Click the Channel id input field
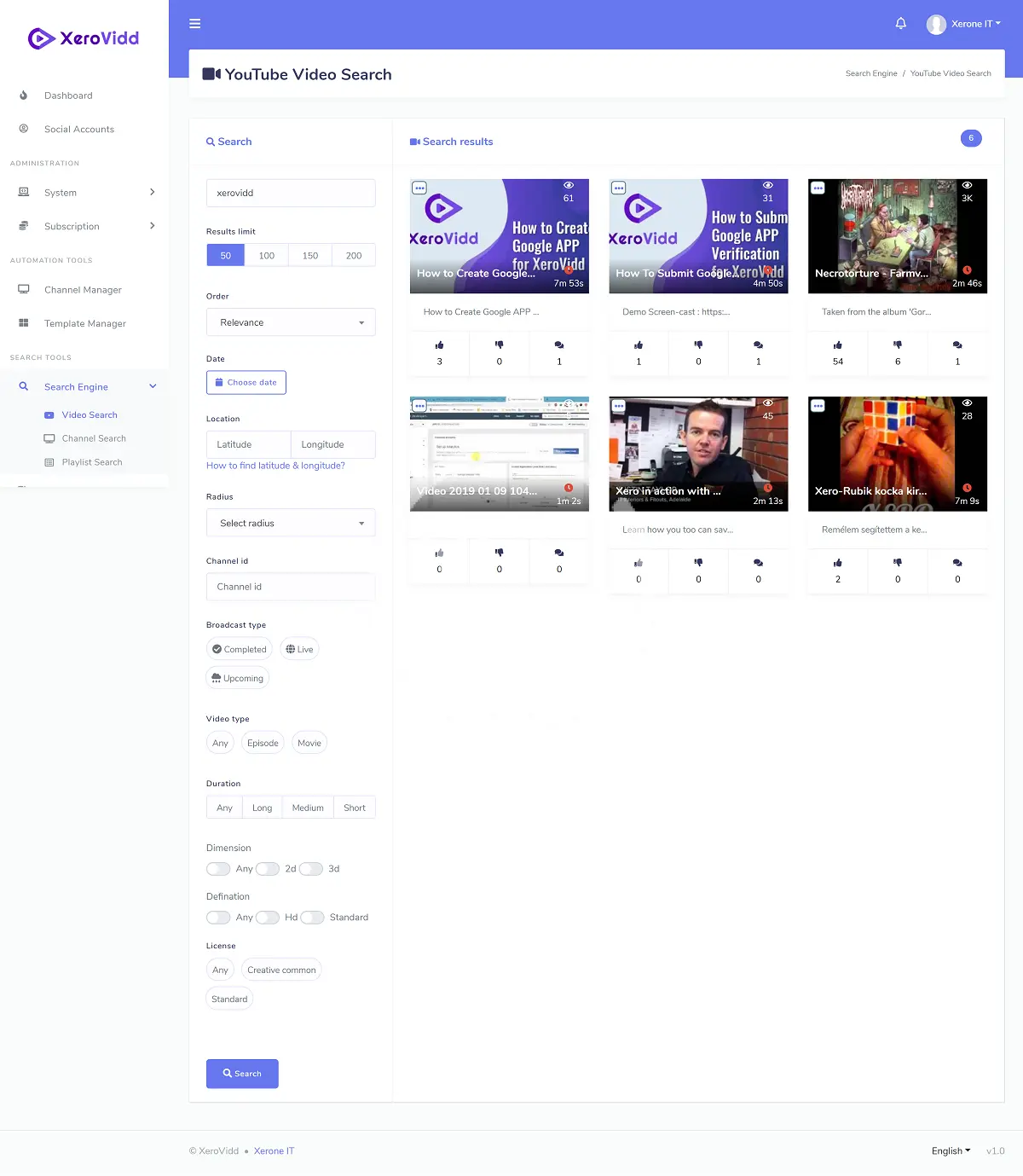Screen dimensions: 1023x1176 [x=291, y=587]
